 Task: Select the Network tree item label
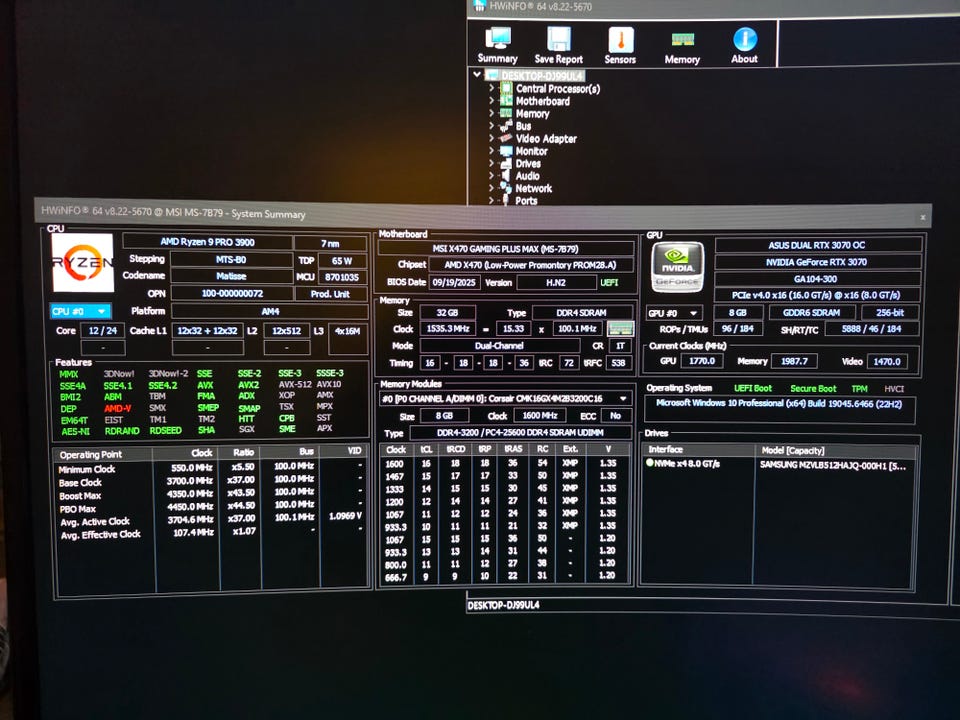click(x=533, y=189)
